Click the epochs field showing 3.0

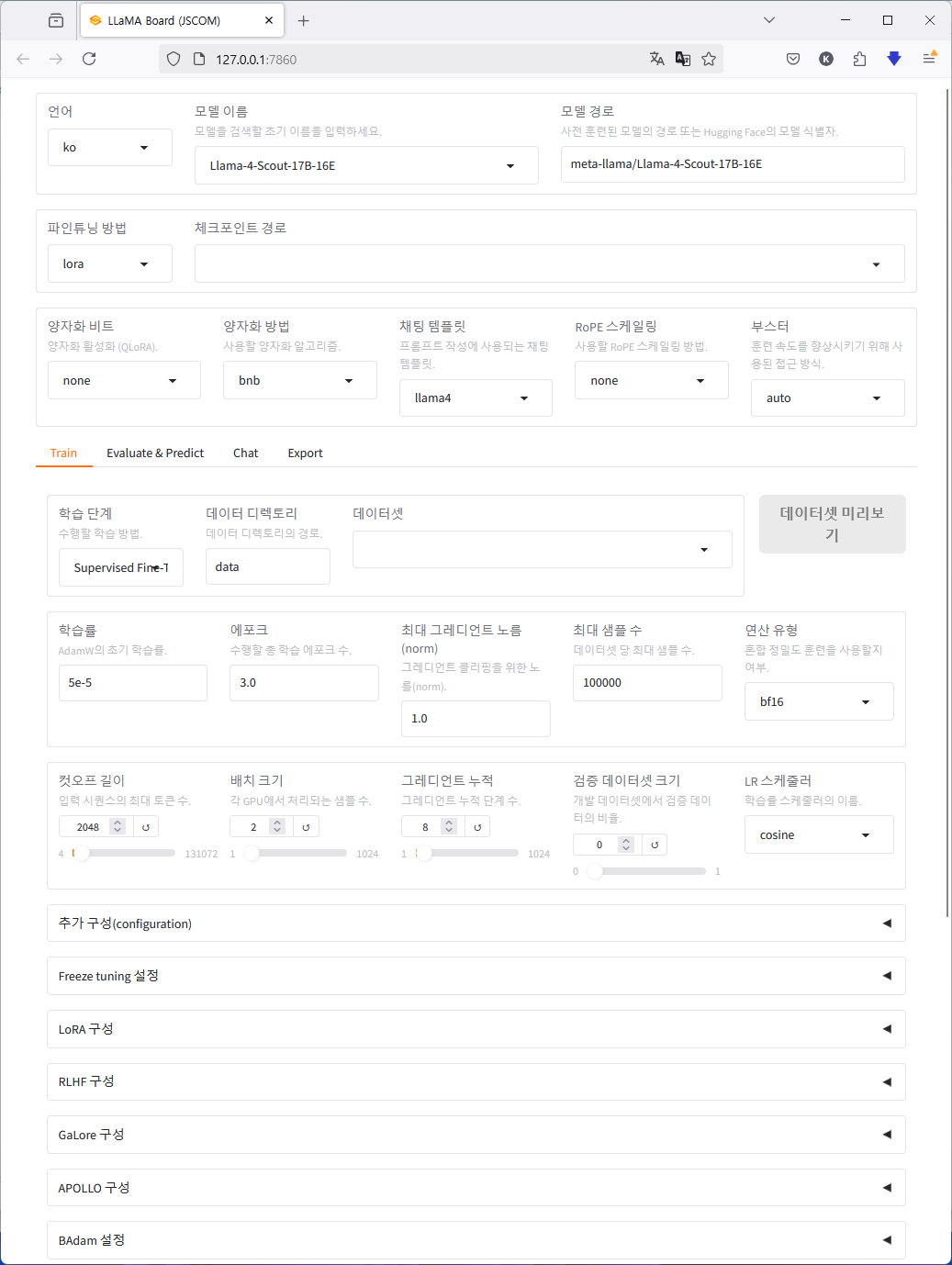point(304,683)
